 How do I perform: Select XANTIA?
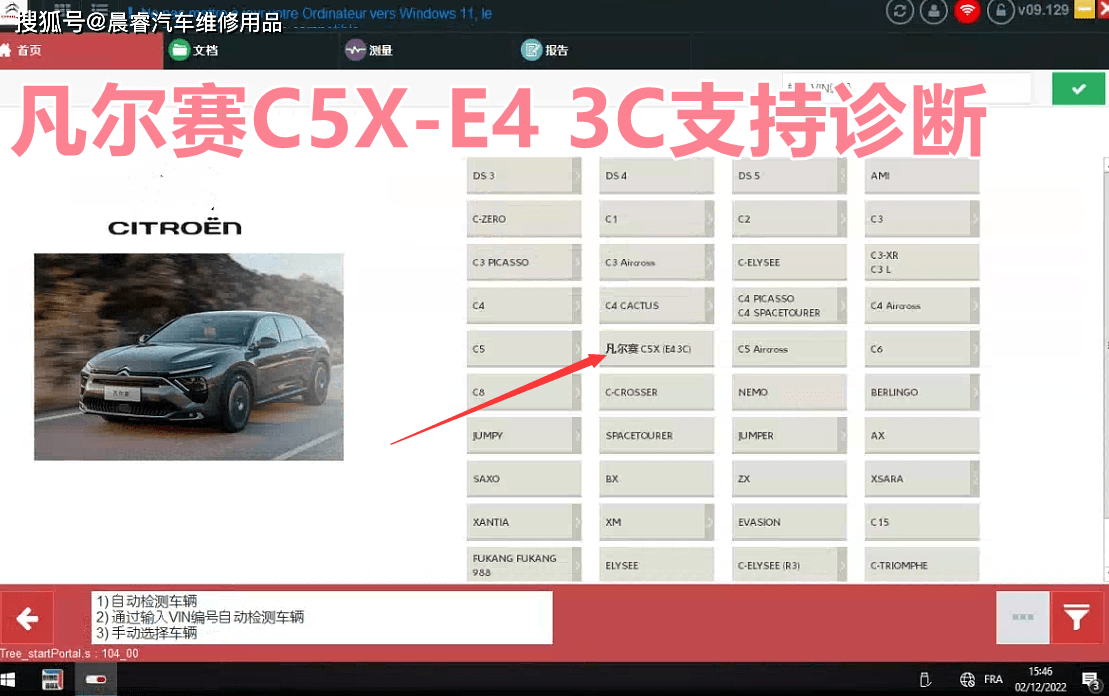(524, 522)
